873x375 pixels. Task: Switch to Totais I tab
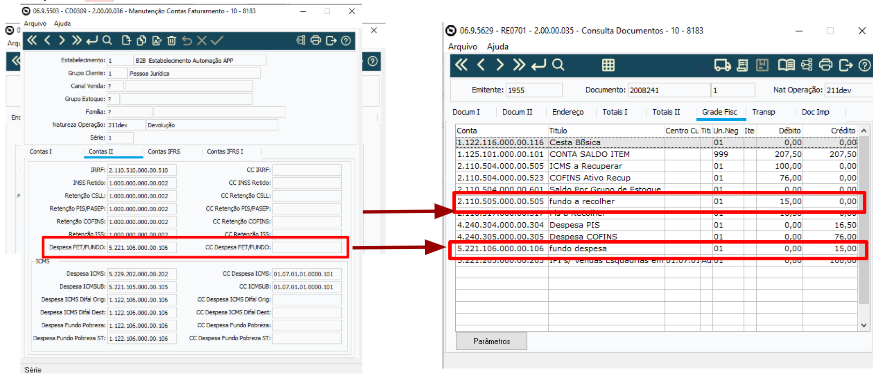(615, 112)
